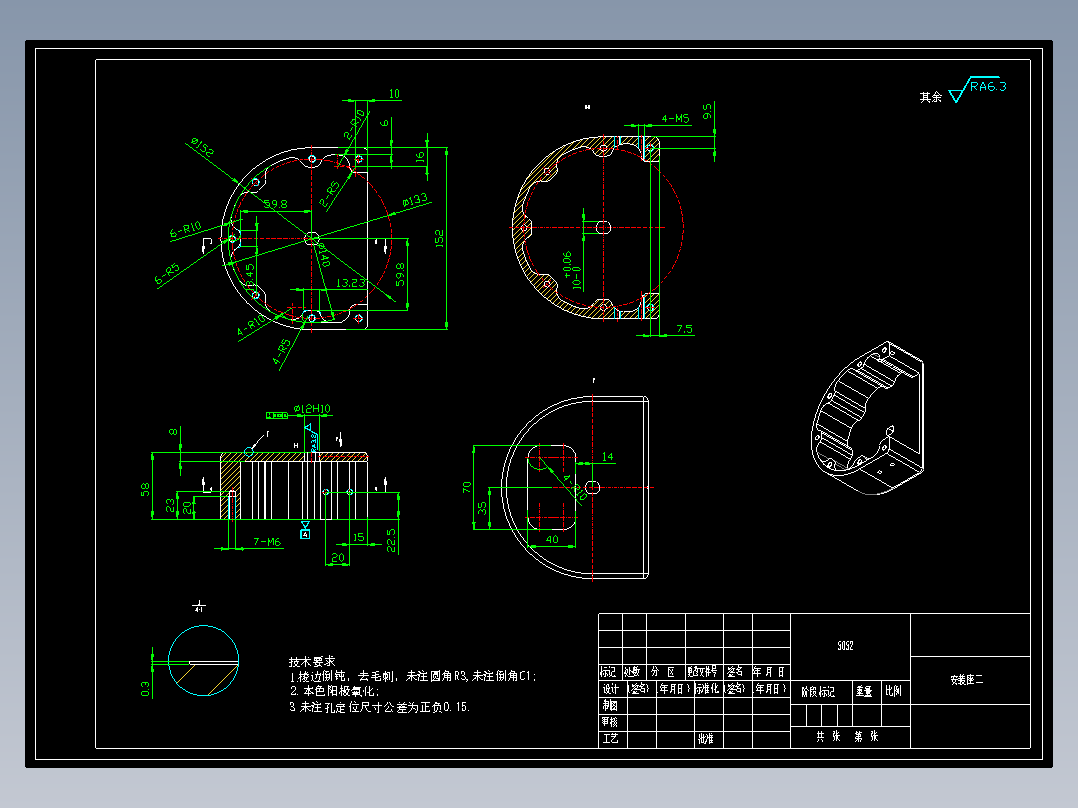Viewport: 1078px width, 808px height.
Task: Select the 9.5 dimension text
Action: [x=707, y=111]
